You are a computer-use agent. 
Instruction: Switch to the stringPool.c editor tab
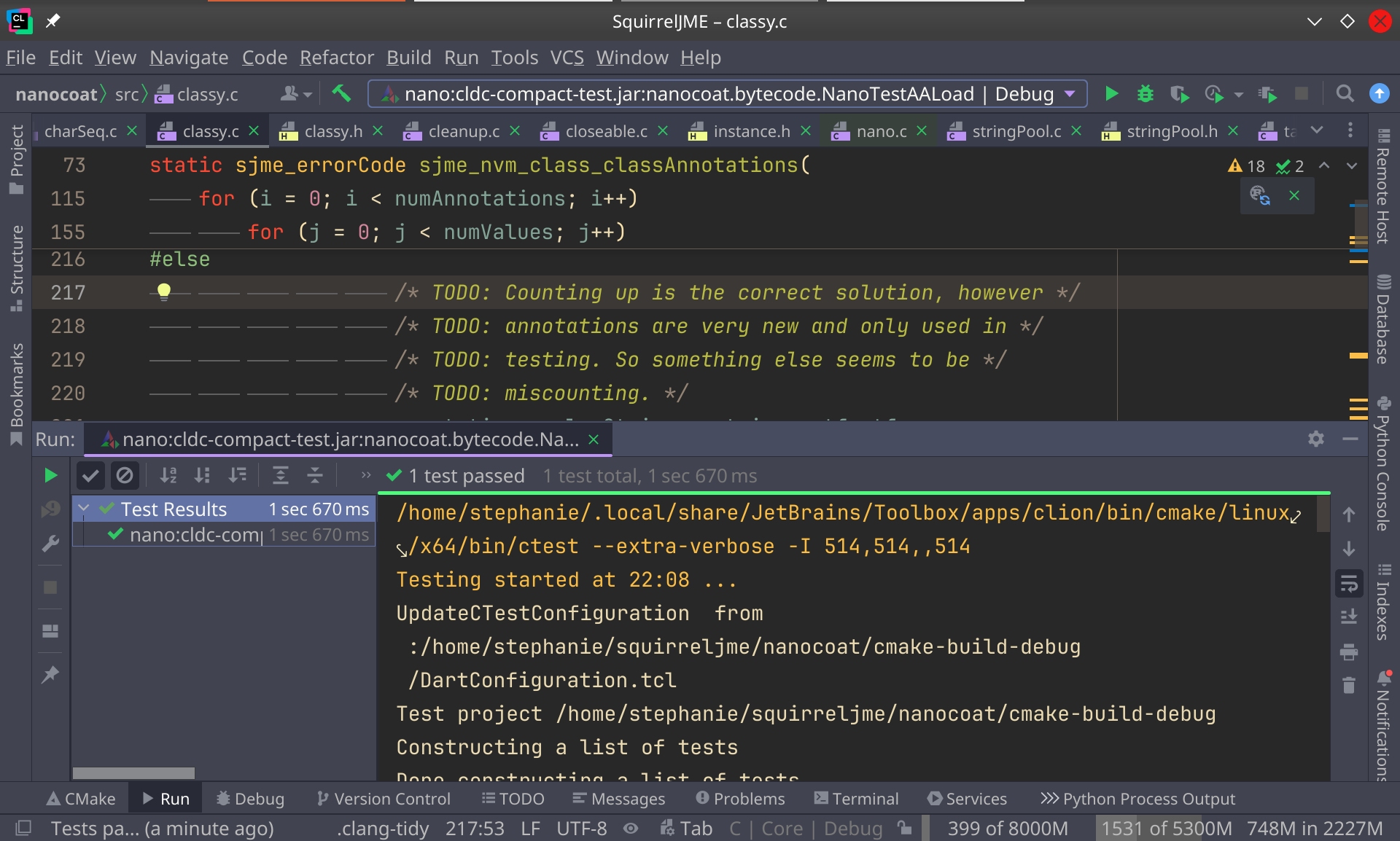[x=1016, y=131]
